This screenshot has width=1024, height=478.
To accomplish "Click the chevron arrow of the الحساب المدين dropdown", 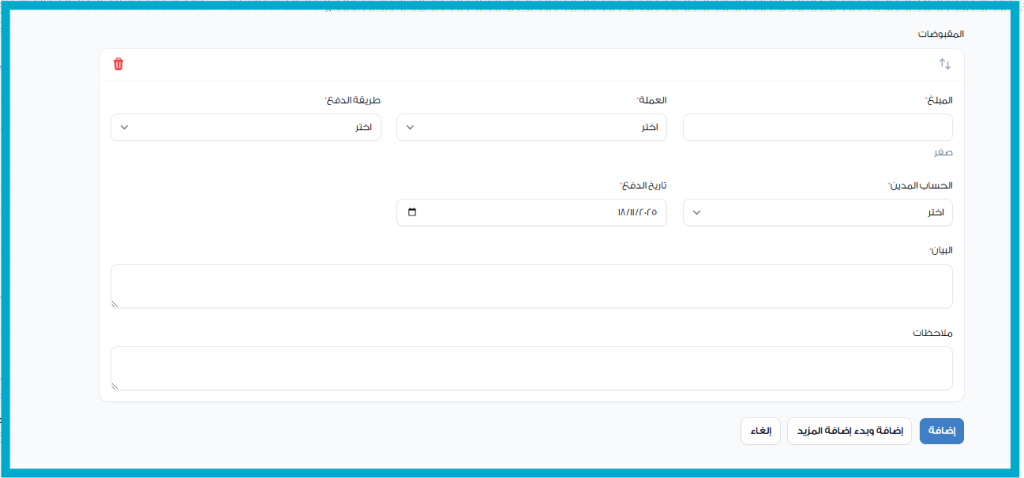I will click(x=697, y=213).
